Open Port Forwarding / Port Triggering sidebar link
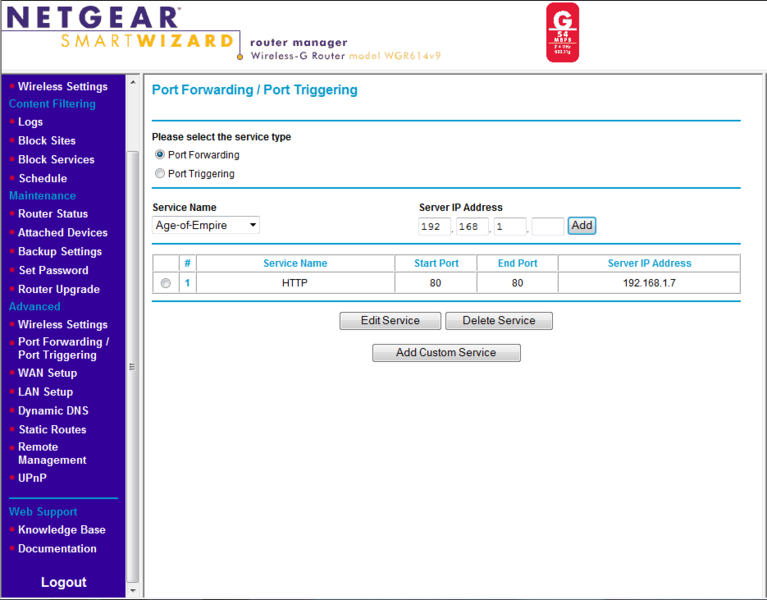This screenshot has width=767, height=600. 64,349
